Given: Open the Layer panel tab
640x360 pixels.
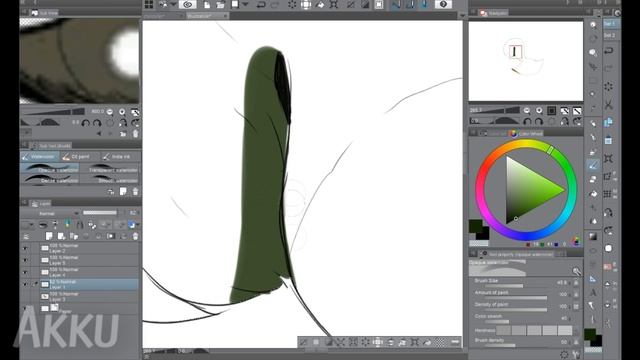Looking at the screenshot, I should (x=41, y=203).
